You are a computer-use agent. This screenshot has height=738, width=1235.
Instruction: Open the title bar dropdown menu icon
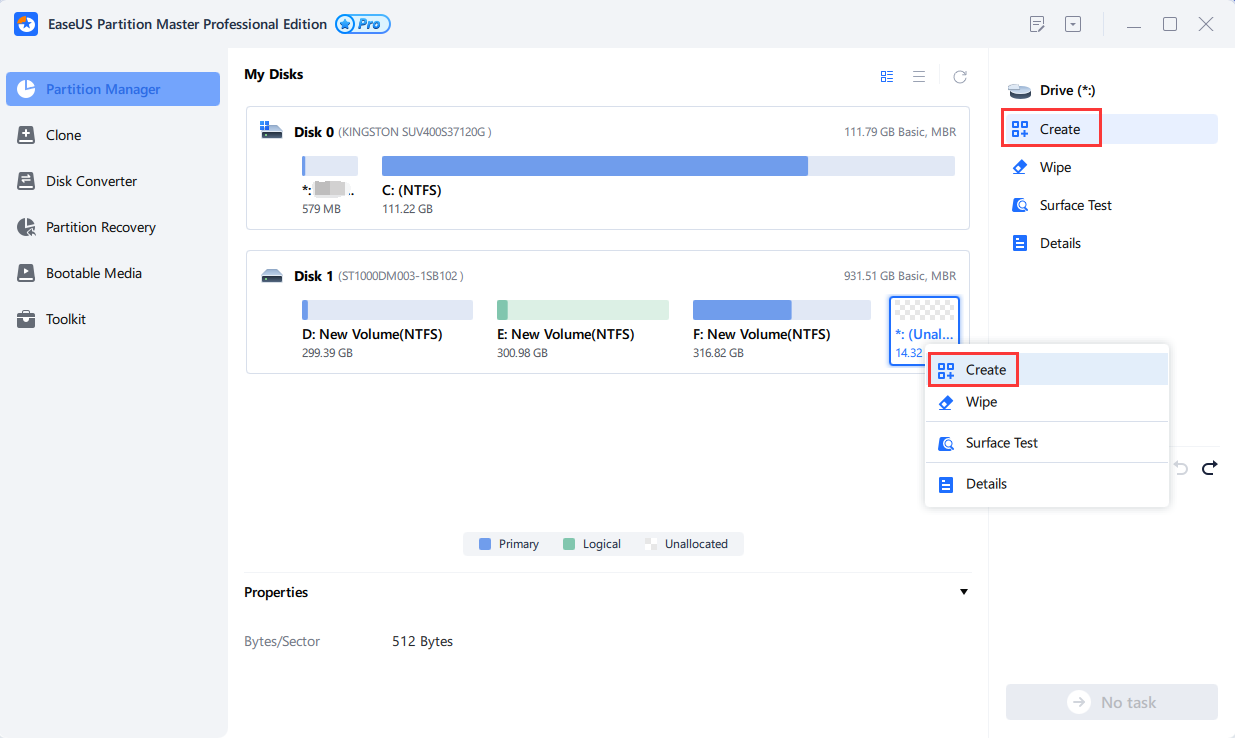point(1073,24)
